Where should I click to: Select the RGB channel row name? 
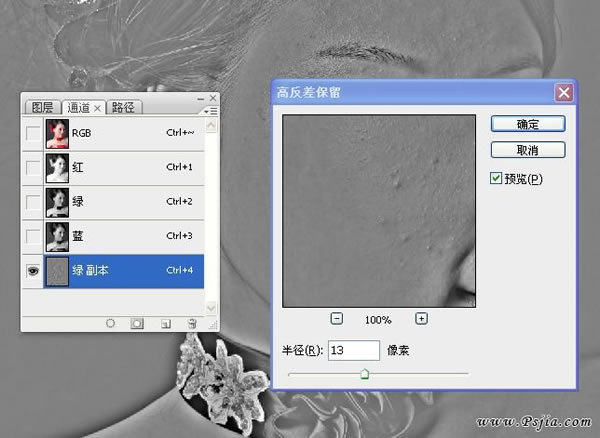(82, 133)
